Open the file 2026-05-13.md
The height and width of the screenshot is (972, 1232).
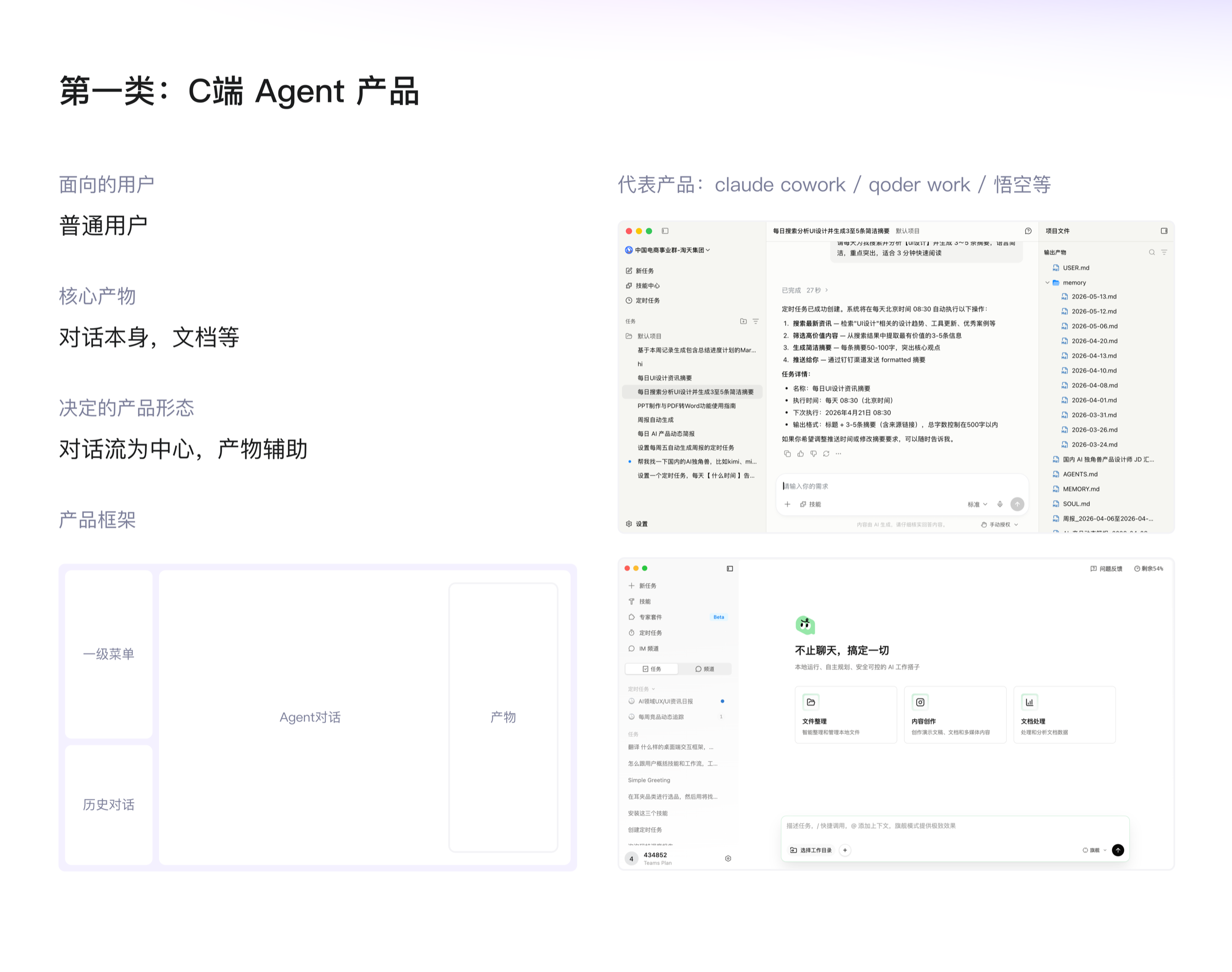(x=1089, y=297)
